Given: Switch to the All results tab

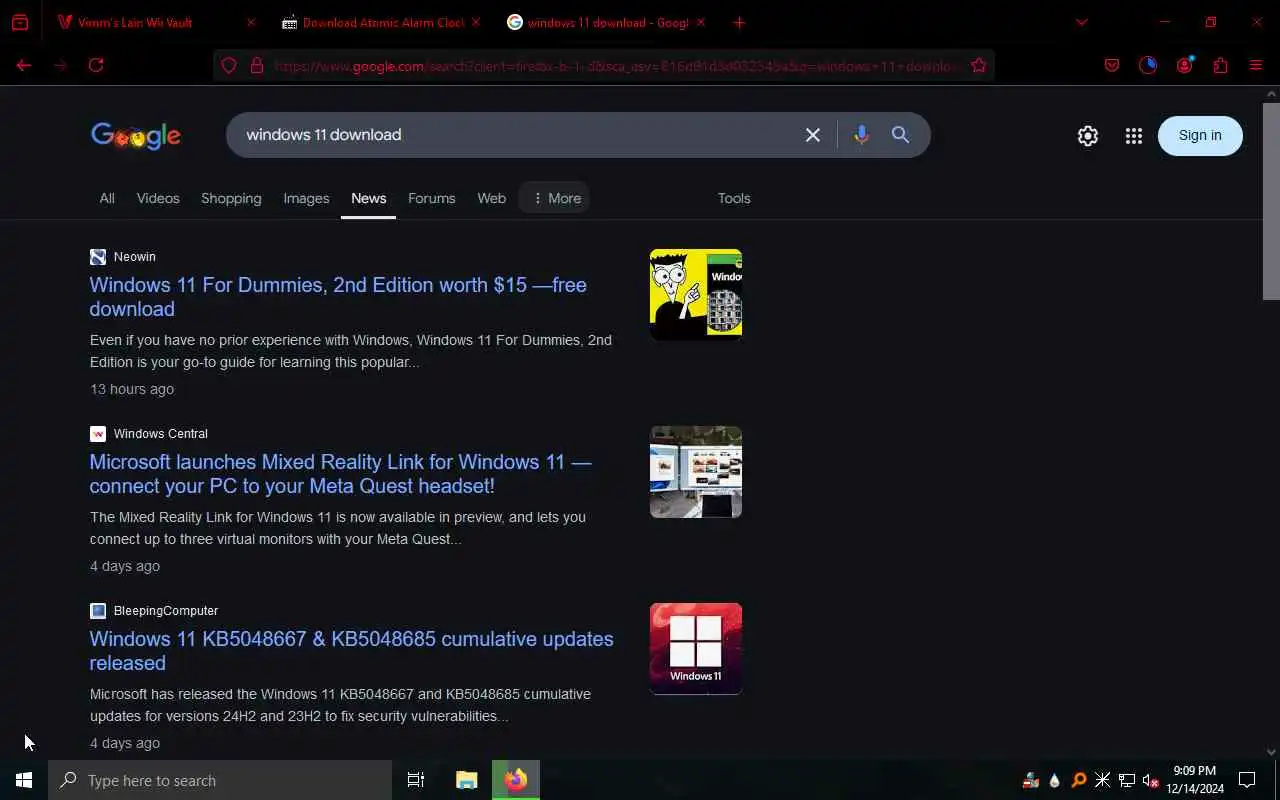Looking at the screenshot, I should [x=107, y=198].
